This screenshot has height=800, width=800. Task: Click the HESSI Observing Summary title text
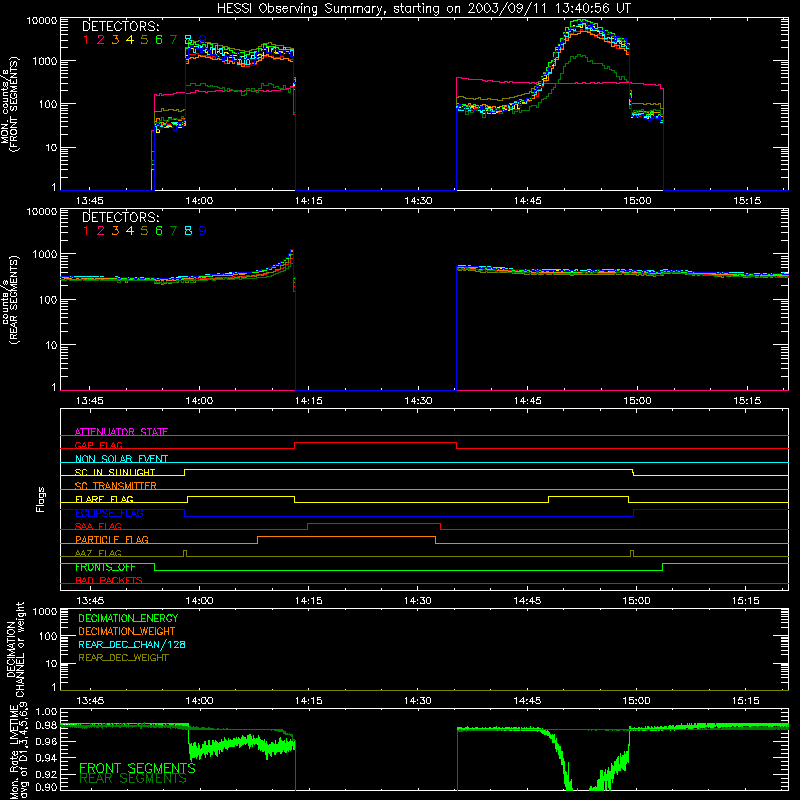pos(423,9)
